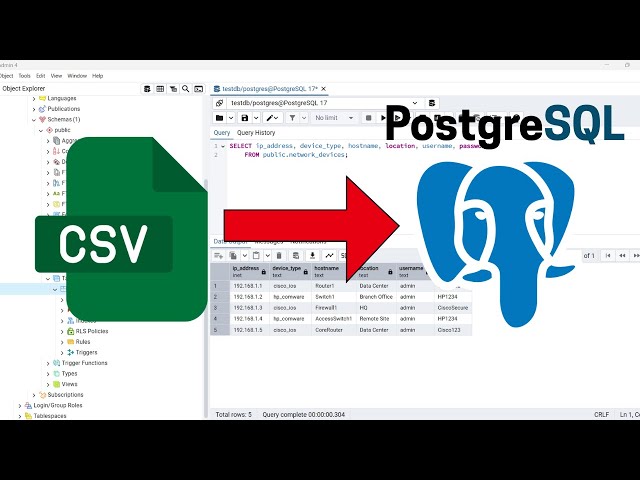Click the Filter funnel icon

point(292,118)
